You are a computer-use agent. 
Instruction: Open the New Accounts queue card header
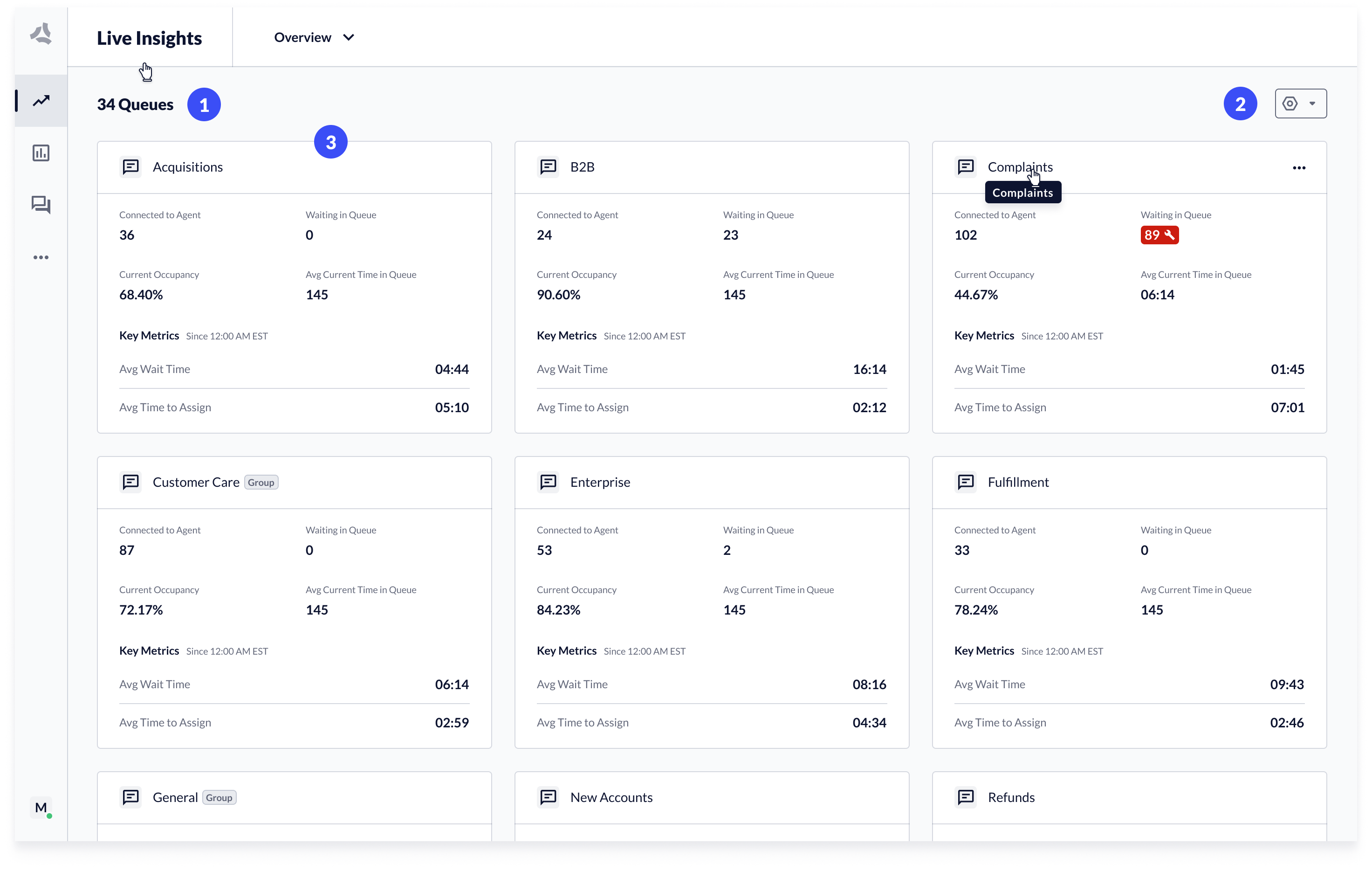(611, 797)
